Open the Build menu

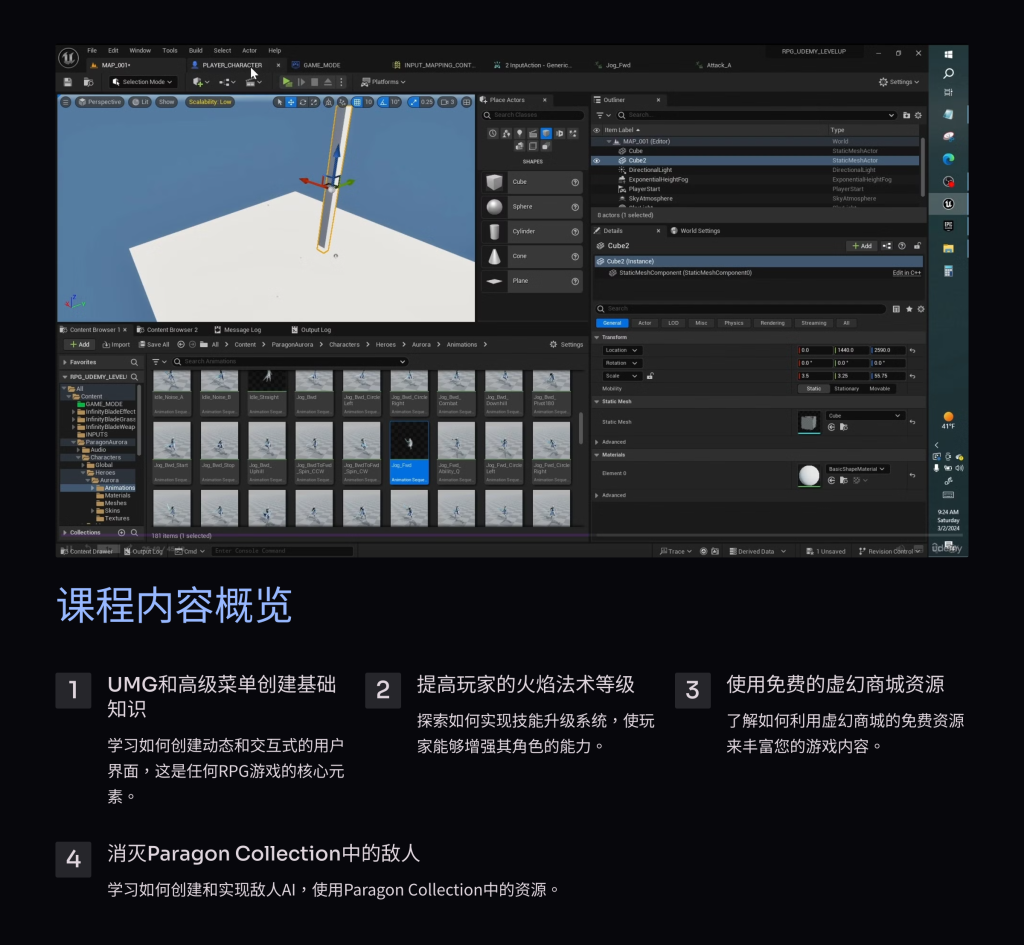[195, 50]
